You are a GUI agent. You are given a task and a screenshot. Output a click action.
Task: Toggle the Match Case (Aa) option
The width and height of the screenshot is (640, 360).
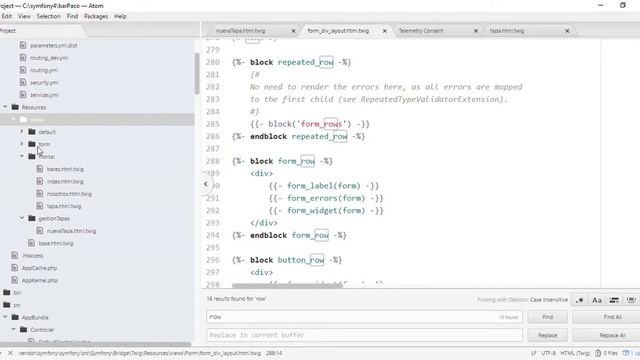click(596, 300)
